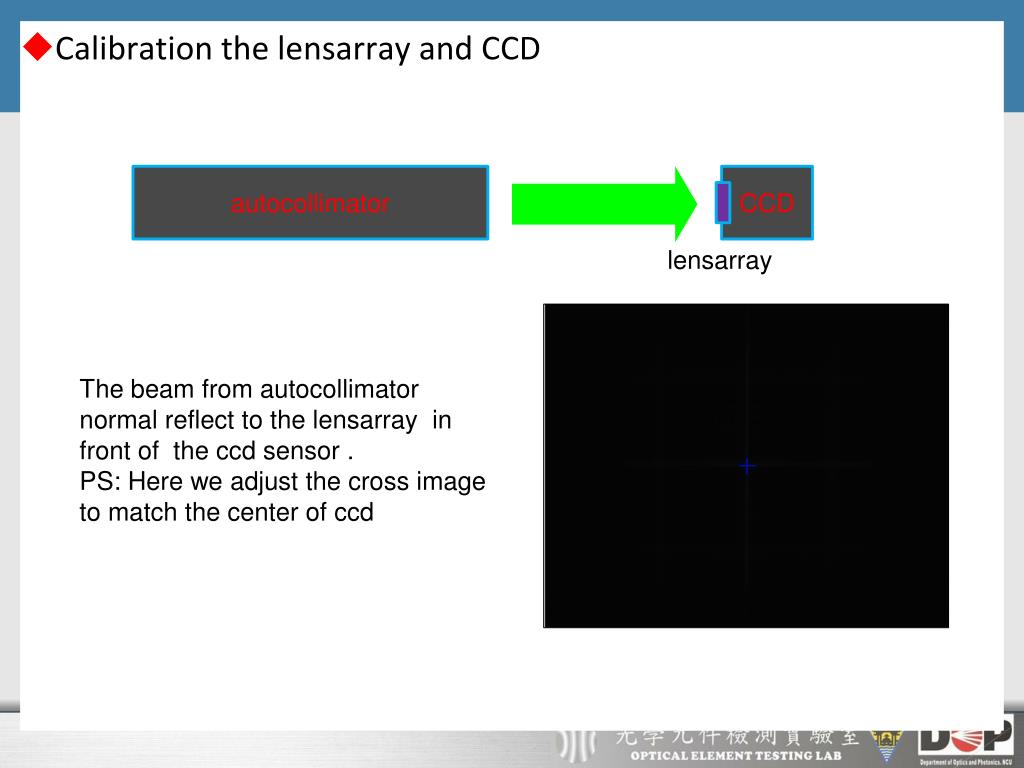Click the slide title 'Calibration the lensarray and CCD'
1024x768 pixels.
(x=298, y=49)
